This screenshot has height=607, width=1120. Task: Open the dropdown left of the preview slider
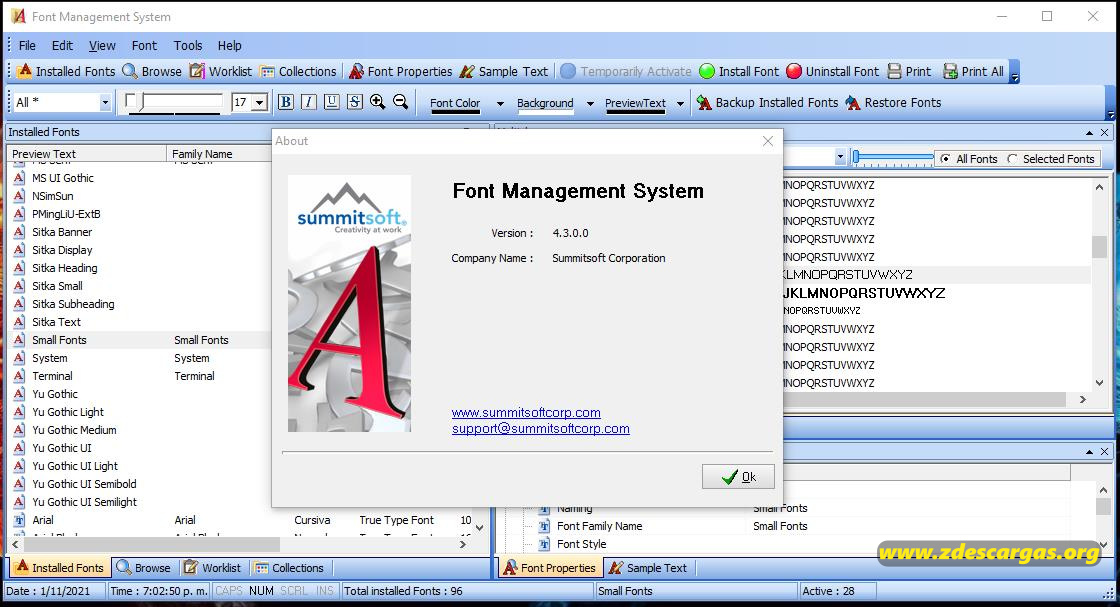[840, 157]
